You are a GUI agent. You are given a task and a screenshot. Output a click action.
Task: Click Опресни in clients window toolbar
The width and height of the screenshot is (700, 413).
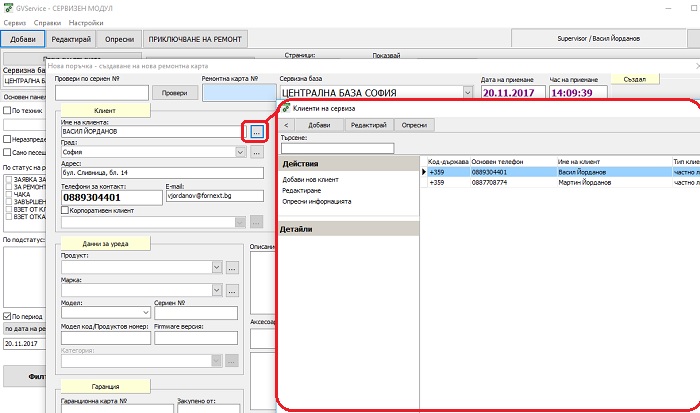(x=414, y=125)
